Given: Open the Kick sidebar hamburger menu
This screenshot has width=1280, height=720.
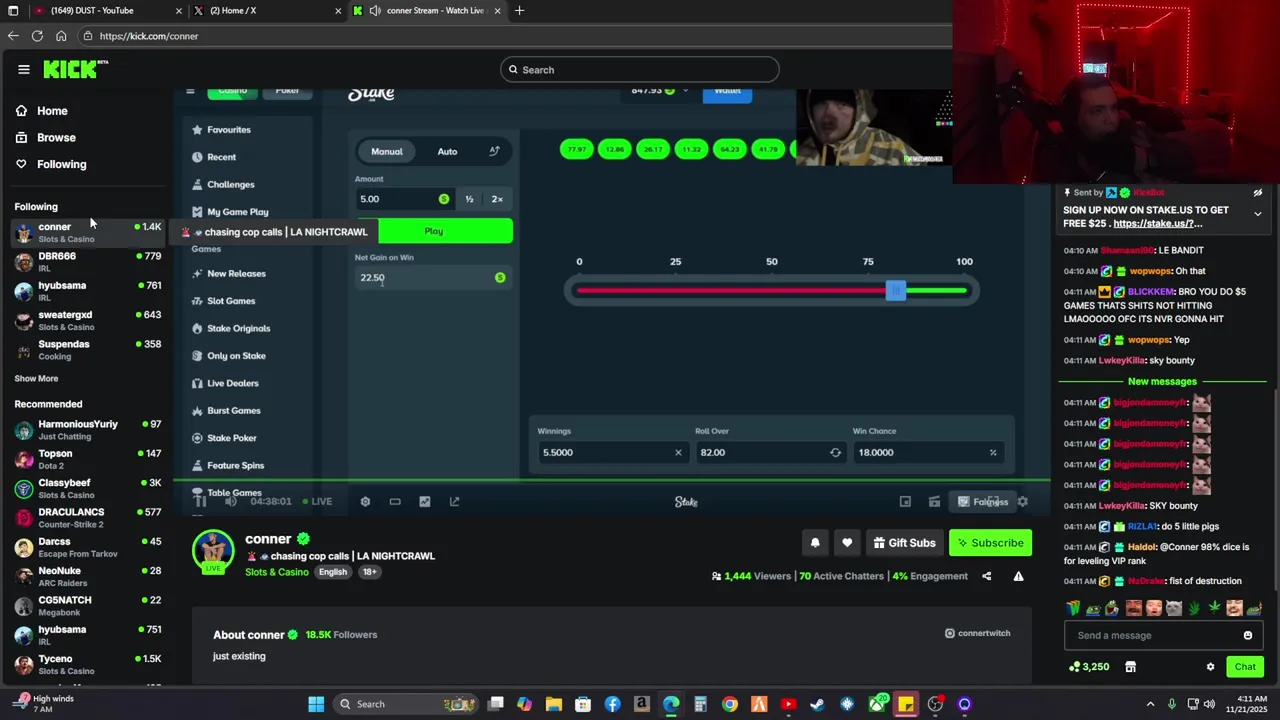Looking at the screenshot, I should (x=24, y=69).
